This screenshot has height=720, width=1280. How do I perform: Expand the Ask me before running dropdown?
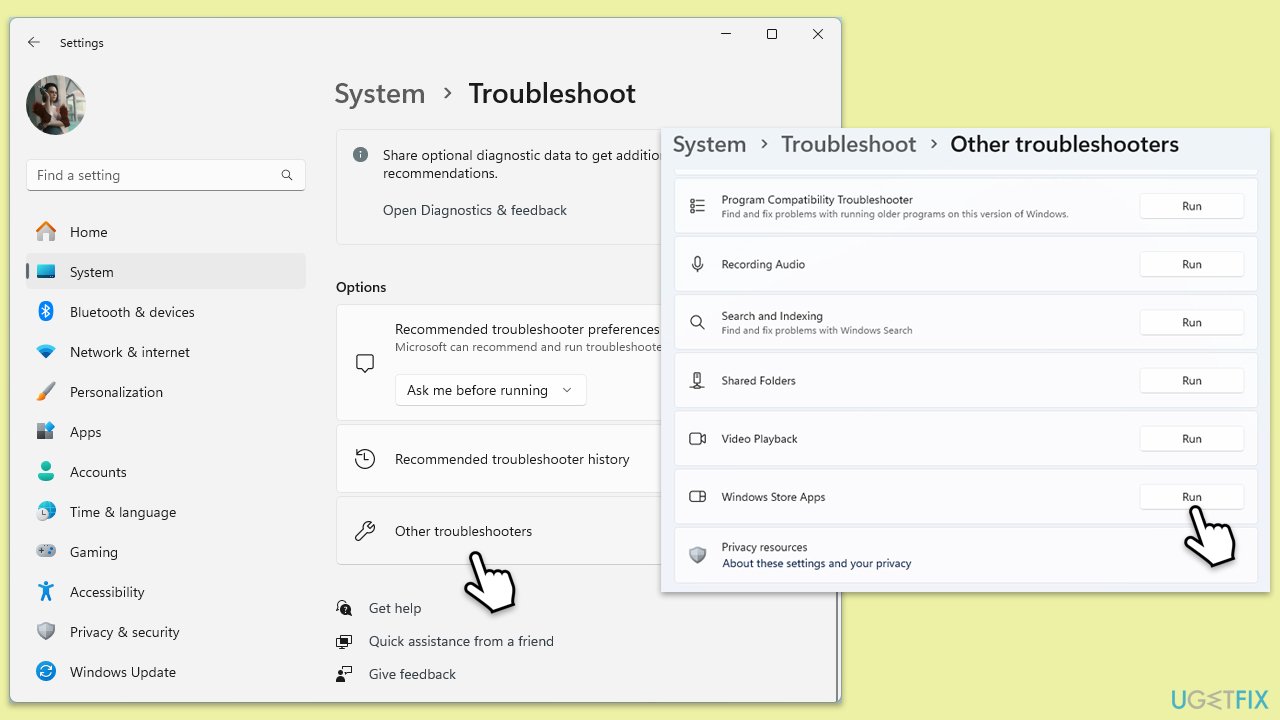pyautogui.click(x=490, y=390)
